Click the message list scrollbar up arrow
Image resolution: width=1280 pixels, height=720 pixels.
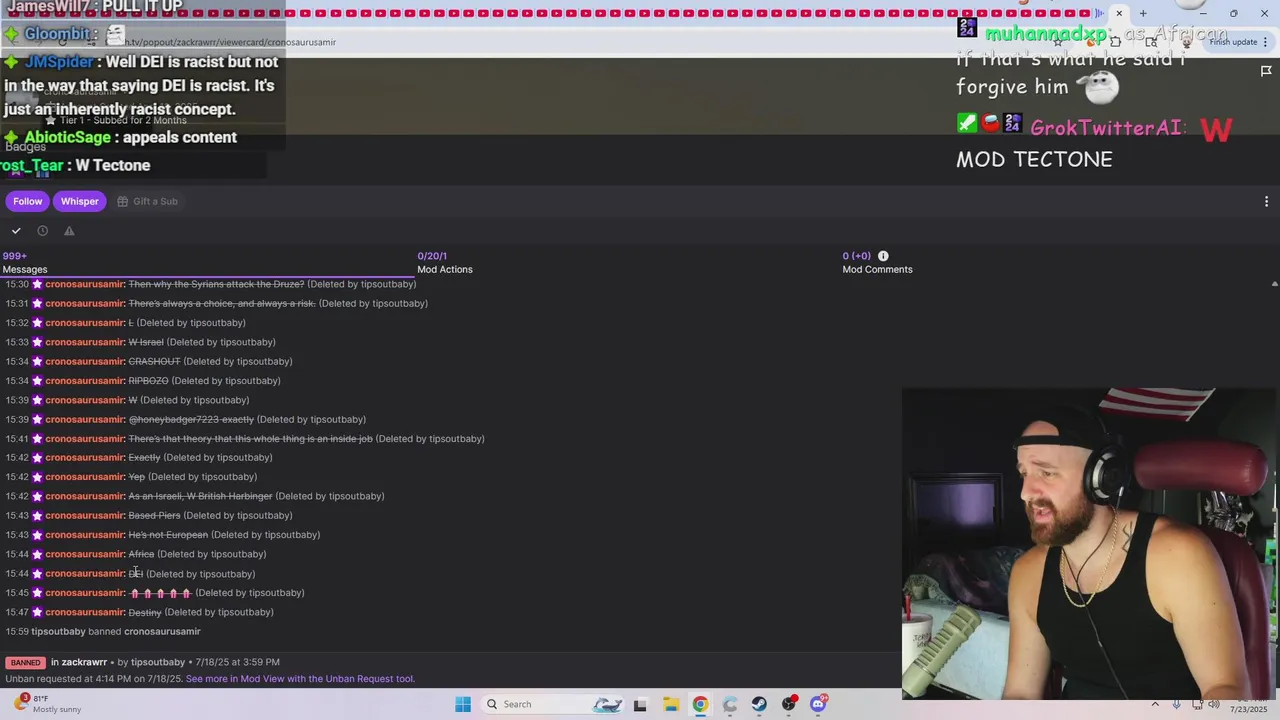click(x=1274, y=284)
